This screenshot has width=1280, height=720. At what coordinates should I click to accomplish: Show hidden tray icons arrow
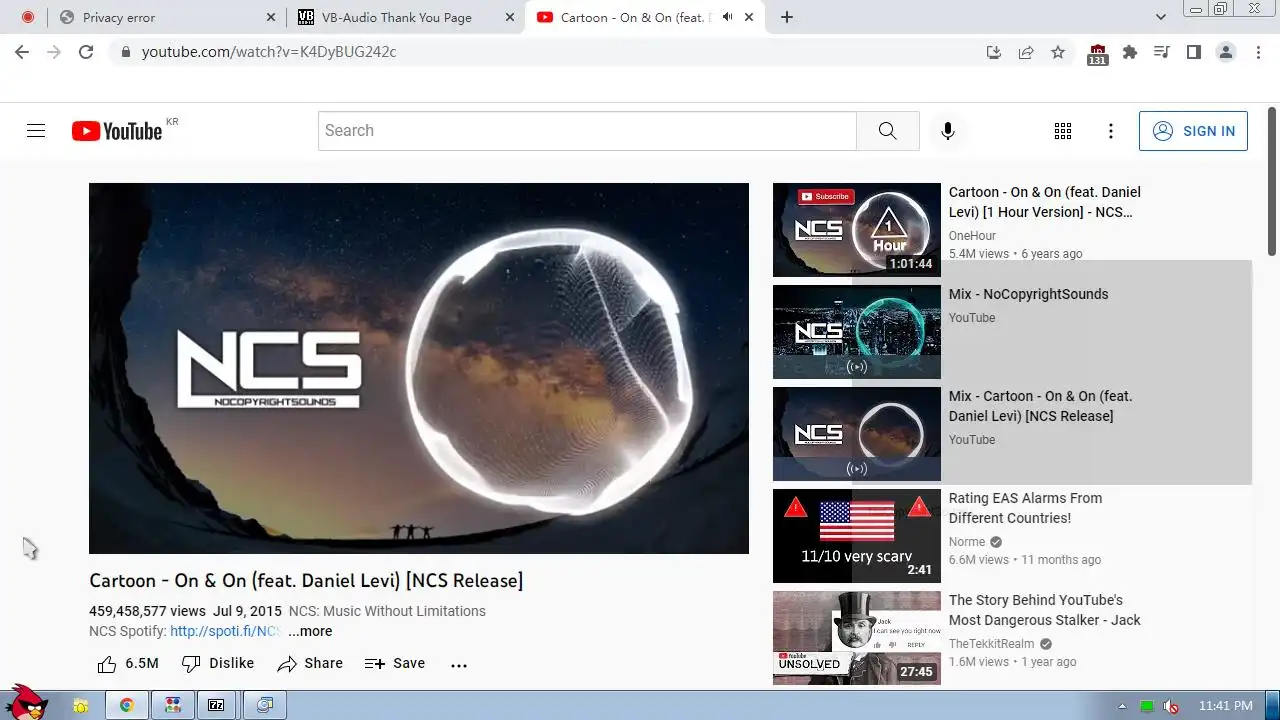point(1122,706)
